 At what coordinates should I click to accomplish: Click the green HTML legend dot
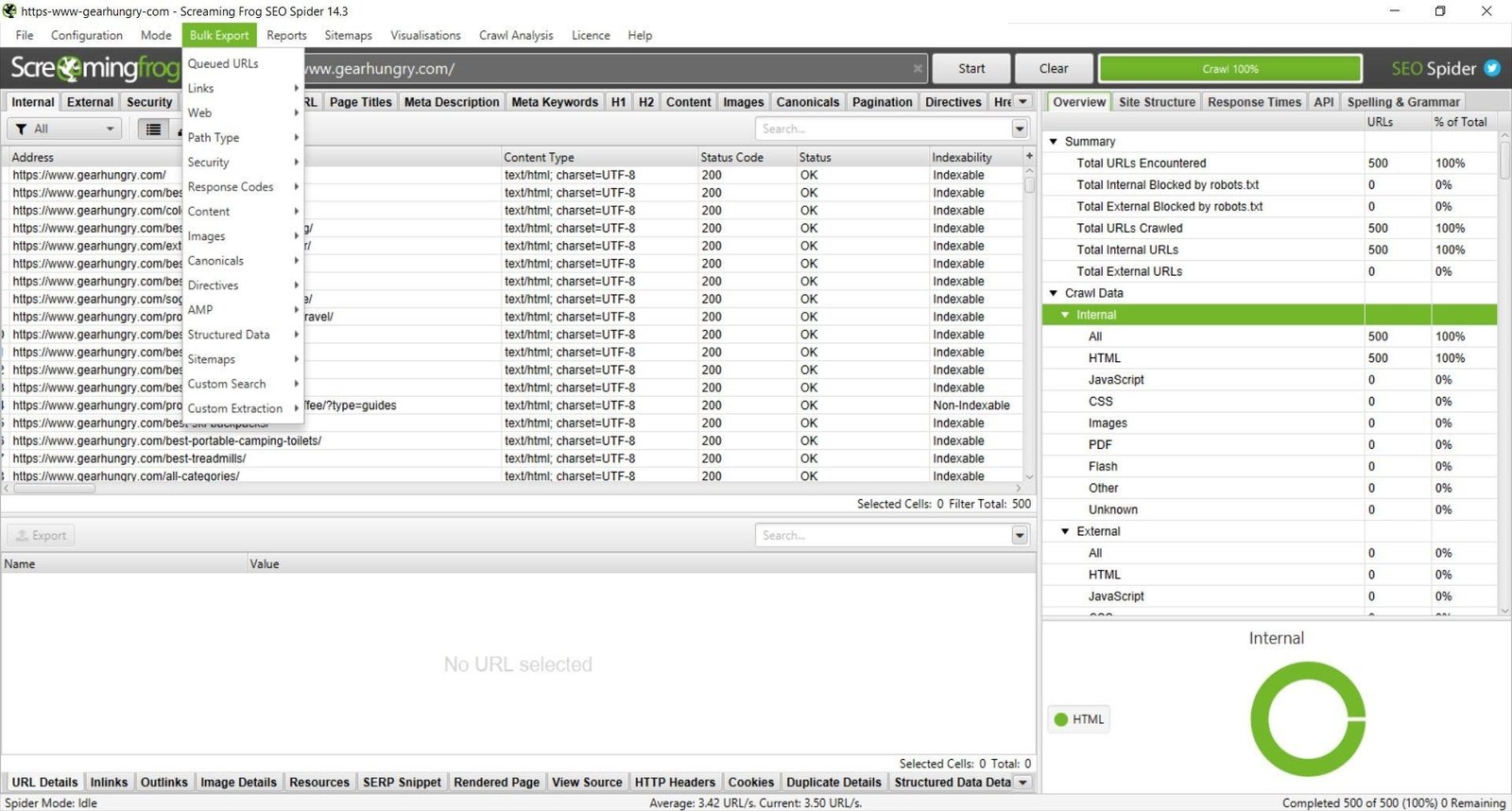[1060, 719]
